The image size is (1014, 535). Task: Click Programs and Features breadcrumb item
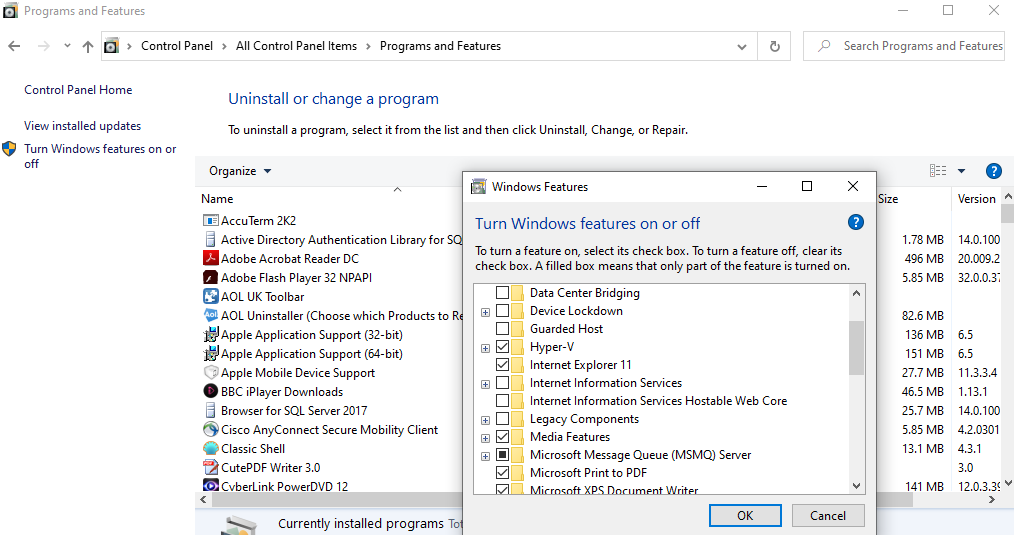440,46
